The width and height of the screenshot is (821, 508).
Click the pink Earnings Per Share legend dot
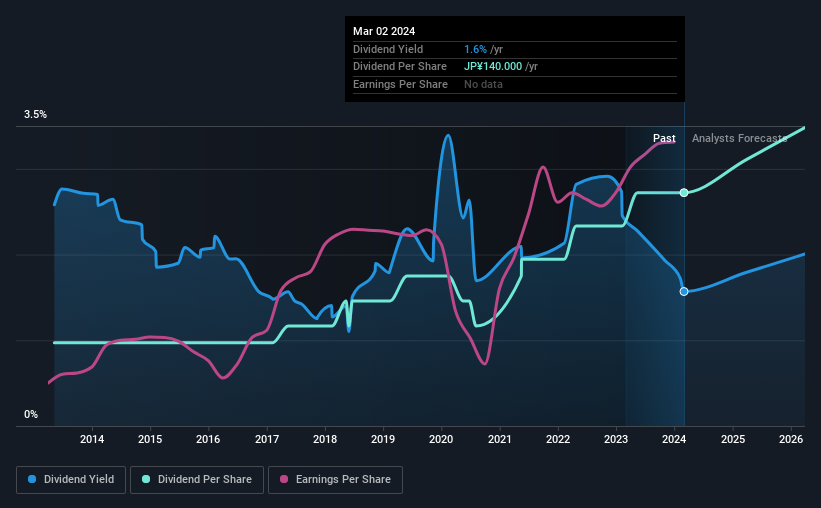tap(284, 479)
